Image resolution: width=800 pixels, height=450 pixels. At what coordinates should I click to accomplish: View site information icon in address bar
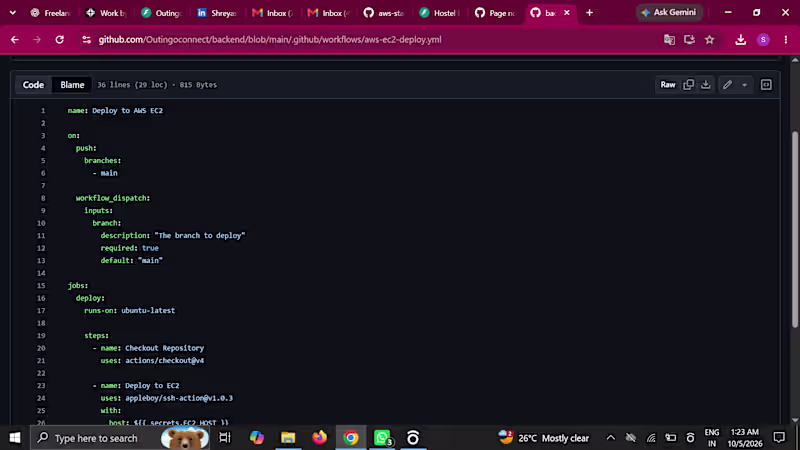86,39
